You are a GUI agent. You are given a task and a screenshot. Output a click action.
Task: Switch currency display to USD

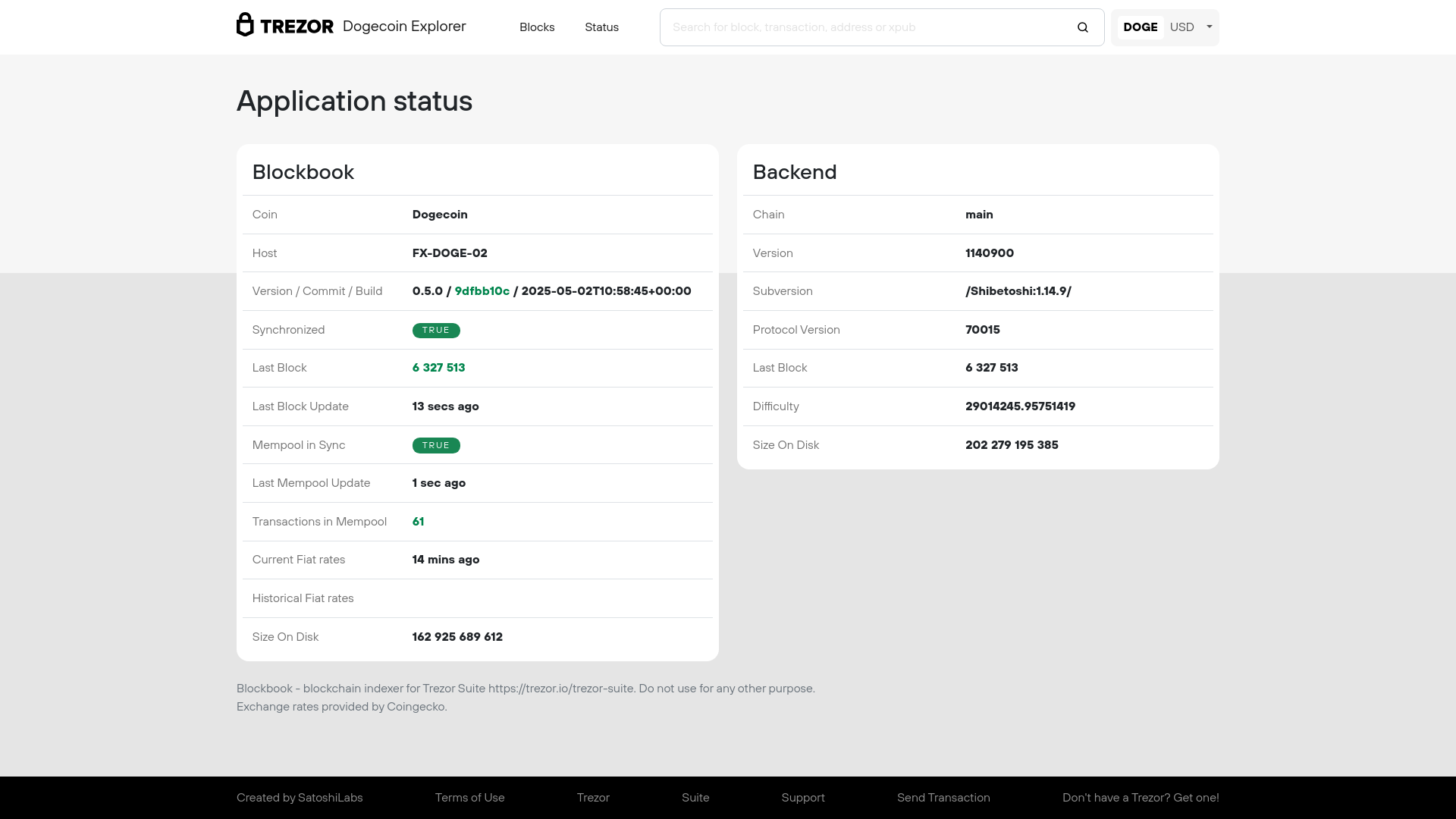click(1181, 27)
